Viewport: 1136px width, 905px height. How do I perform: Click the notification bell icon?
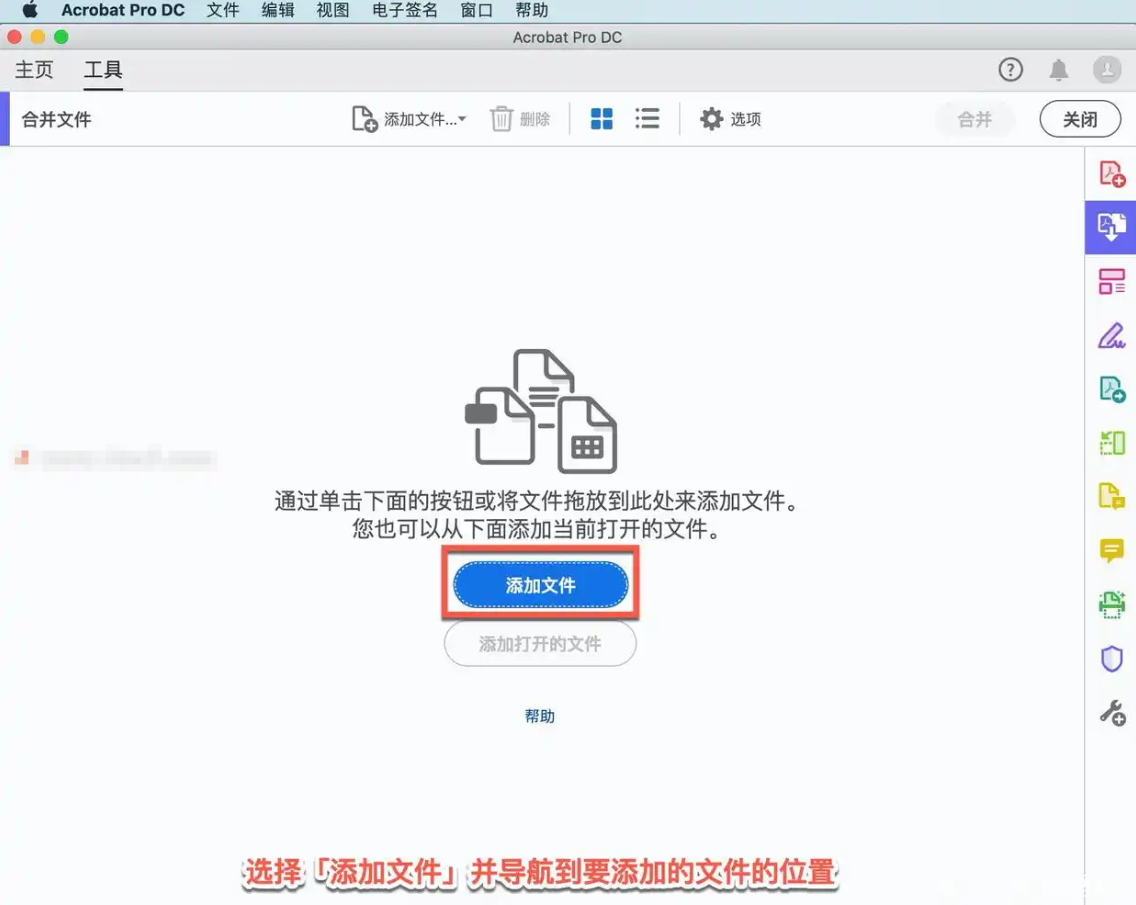coord(1059,69)
